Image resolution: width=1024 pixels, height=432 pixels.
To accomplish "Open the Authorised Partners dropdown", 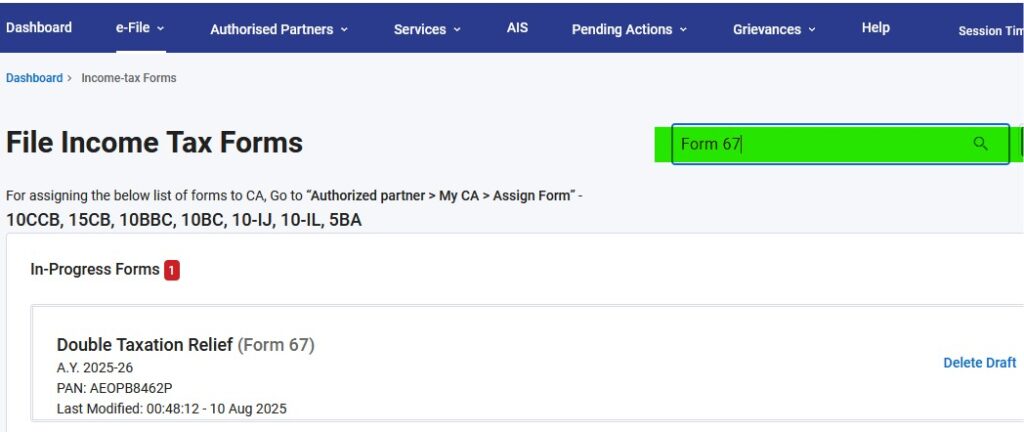I will coord(279,30).
